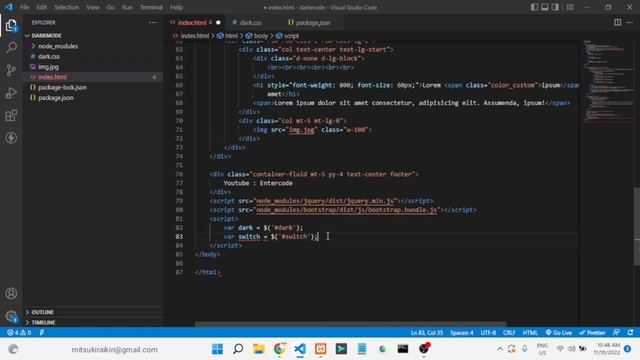This screenshot has height=360, width=640.
Task: Toggle the primary side bar layout
Action: click(x=534, y=7)
